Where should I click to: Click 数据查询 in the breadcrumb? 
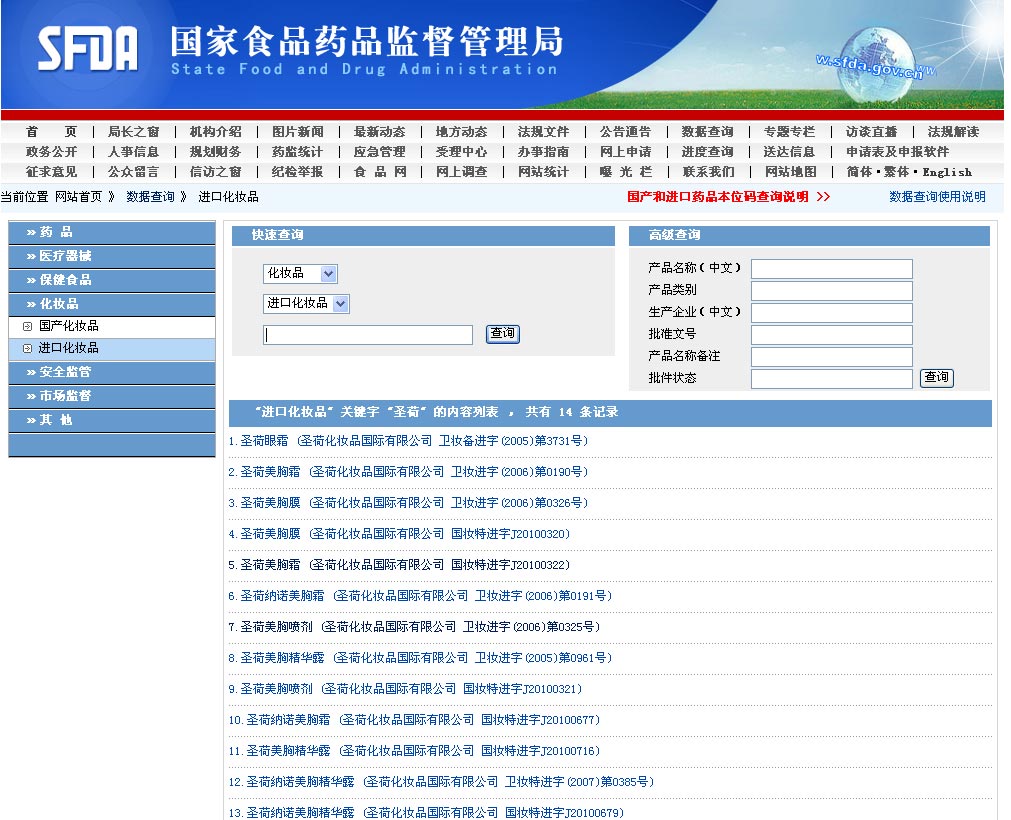point(150,197)
